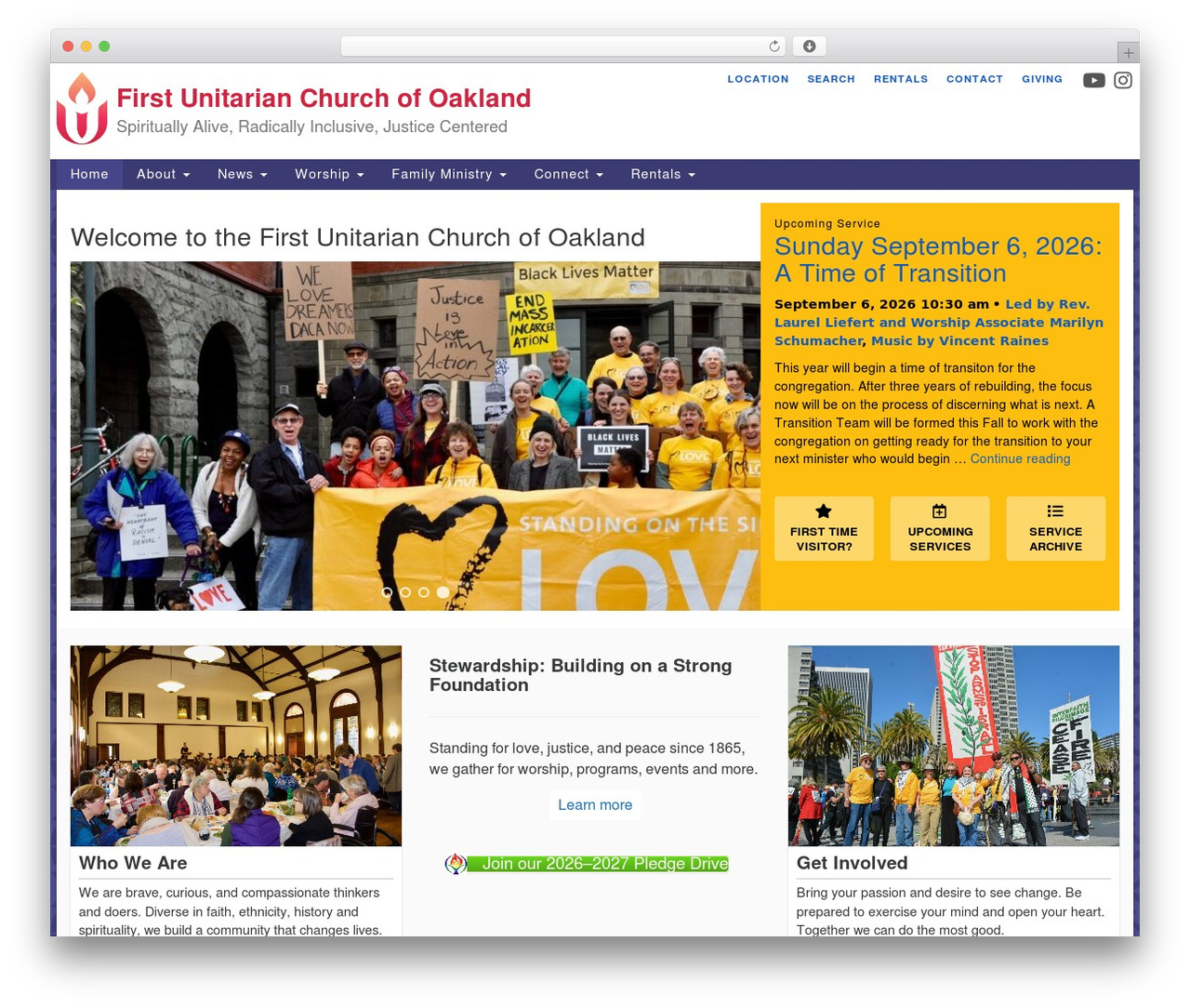Click the chalice icon beside the Pledge Drive banner
Viewport: 1190px width, 1008px height.
456,865
